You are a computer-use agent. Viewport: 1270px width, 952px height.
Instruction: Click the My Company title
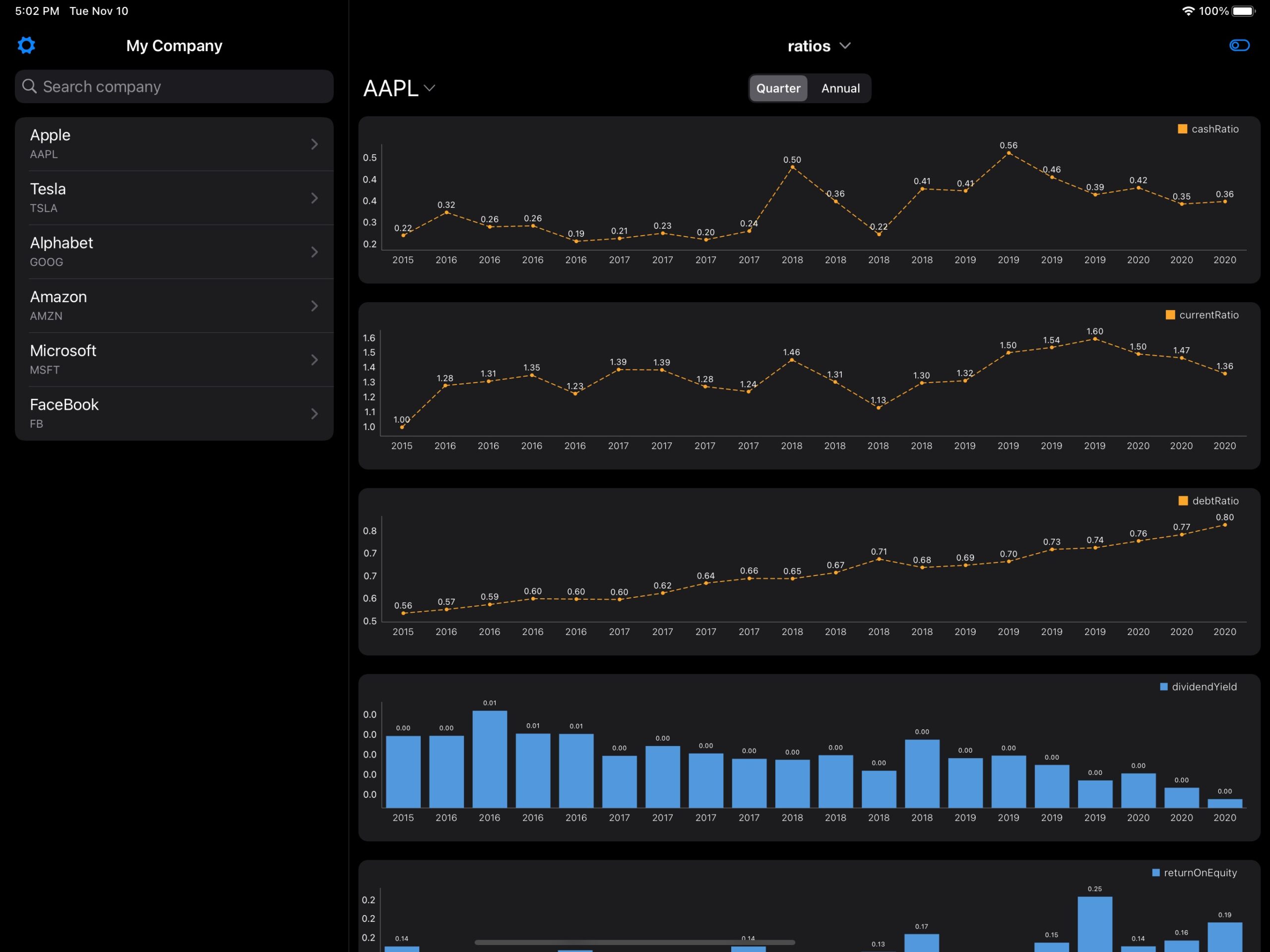pos(174,46)
